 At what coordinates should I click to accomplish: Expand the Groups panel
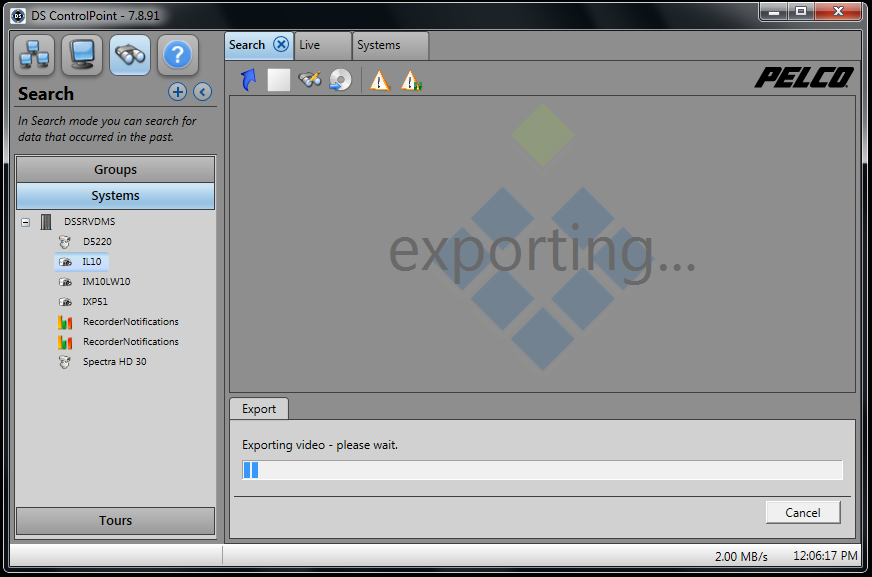pyautogui.click(x=115, y=169)
